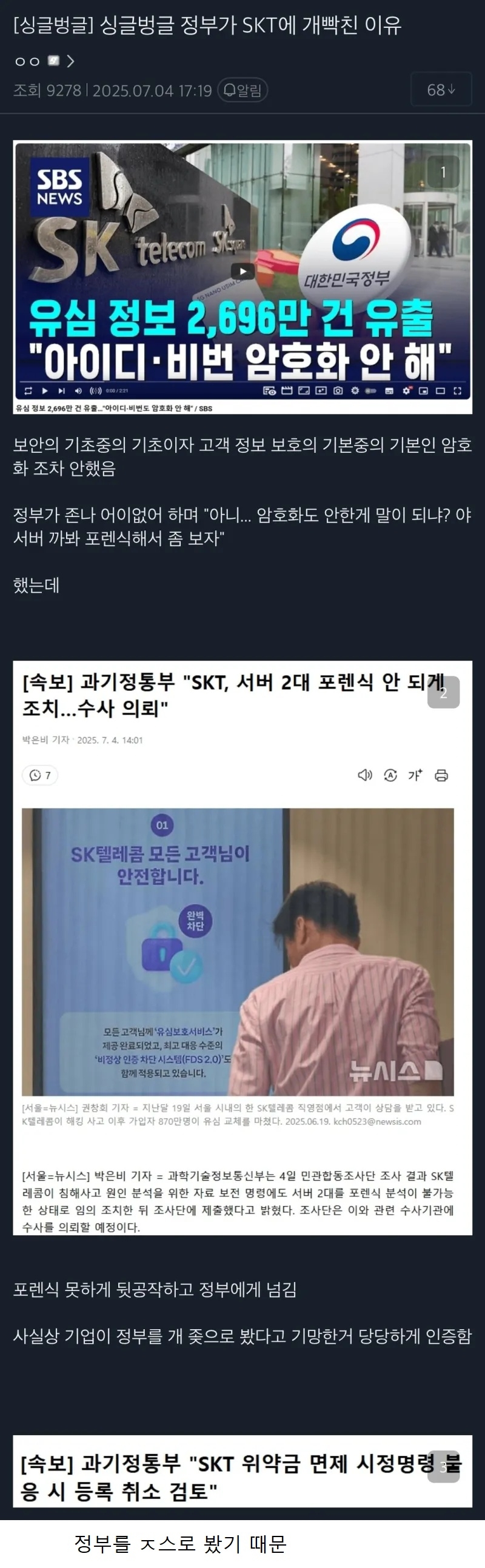Screen dimensions: 485x1568
Task: Click the next track button in video bar
Action: click(61, 391)
